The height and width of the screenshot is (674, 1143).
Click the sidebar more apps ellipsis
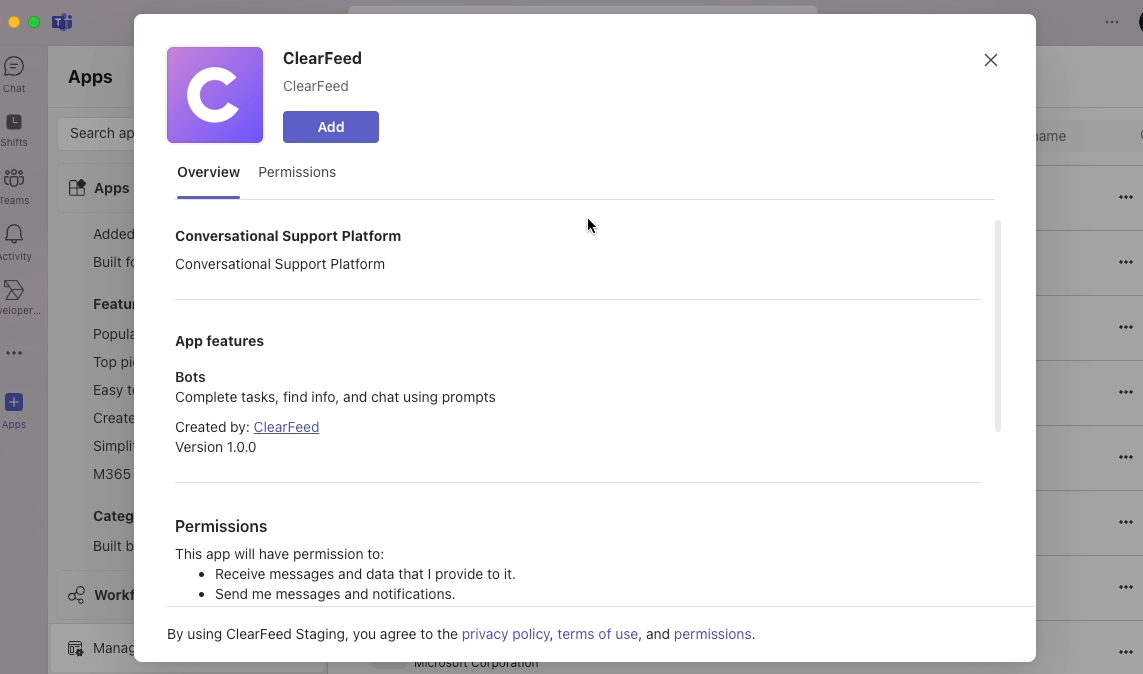coord(14,353)
